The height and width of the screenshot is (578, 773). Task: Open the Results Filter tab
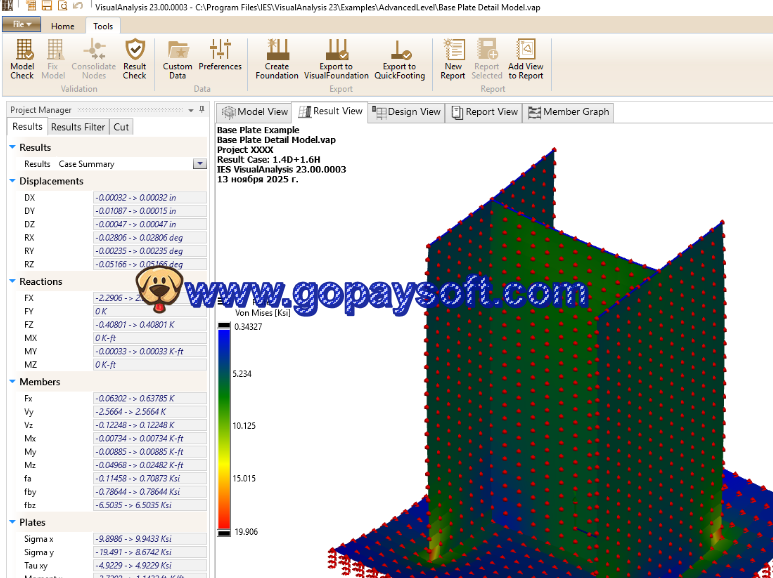(x=78, y=127)
